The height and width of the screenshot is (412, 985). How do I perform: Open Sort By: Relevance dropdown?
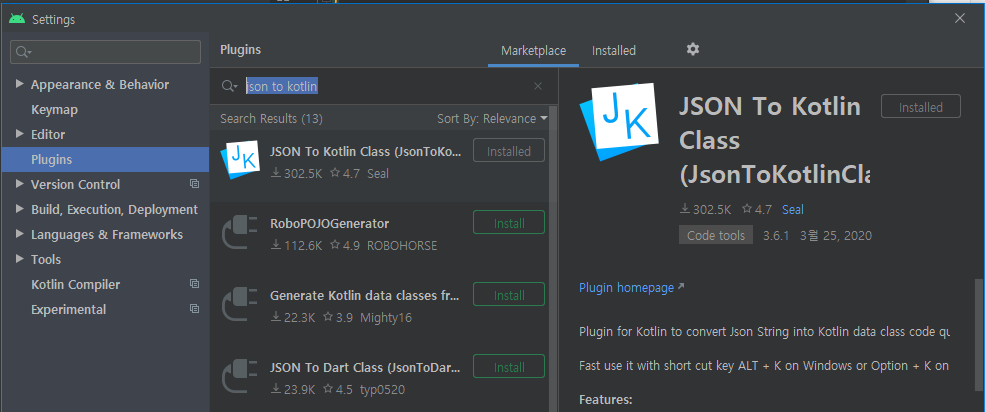tap(492, 119)
